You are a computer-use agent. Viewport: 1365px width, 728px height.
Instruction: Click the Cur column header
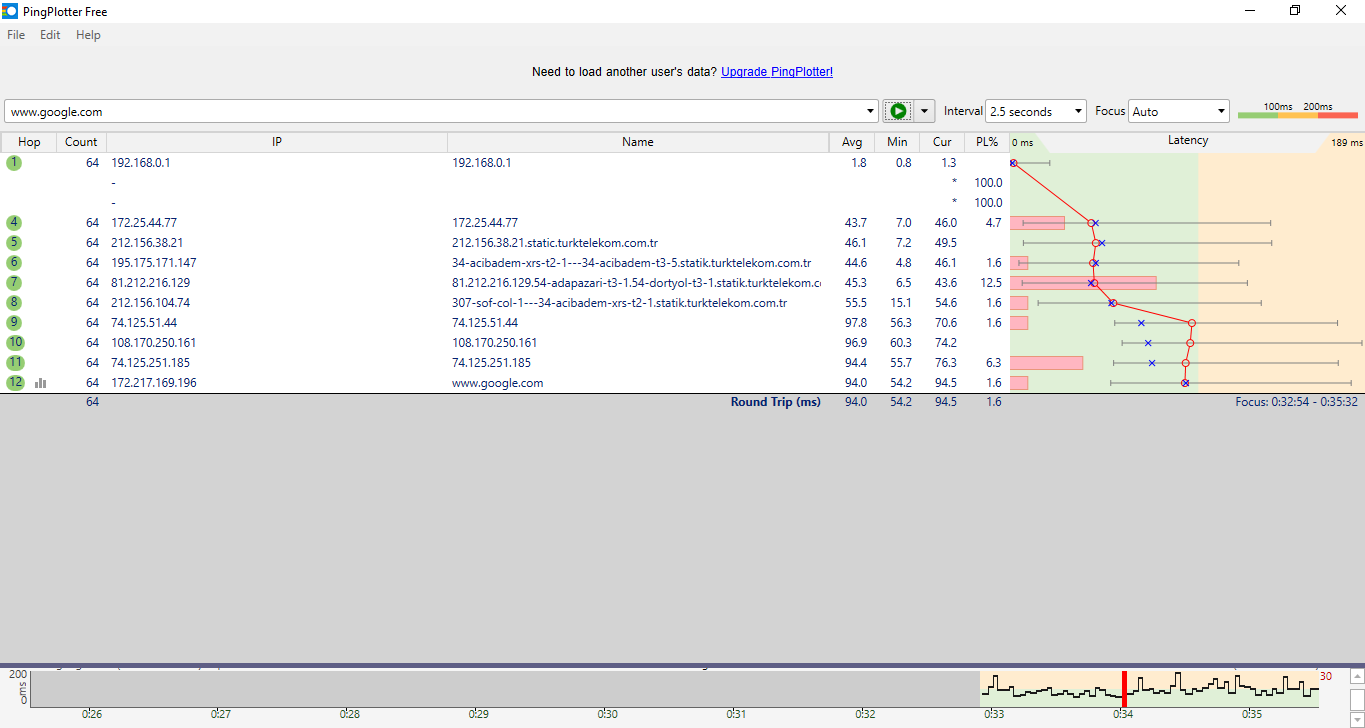pyautogui.click(x=942, y=142)
